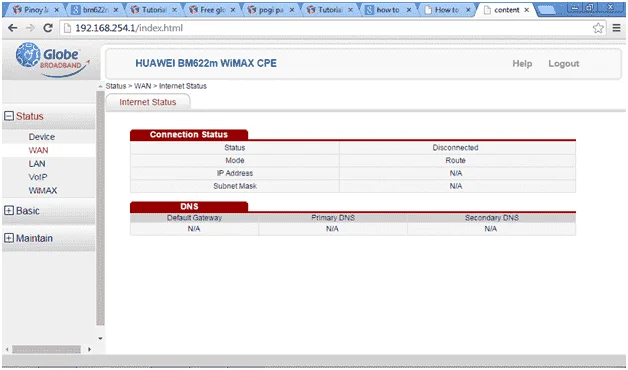Click the new tab button
Image resolution: width=628 pixels, height=370 pixels.
click(x=547, y=10)
